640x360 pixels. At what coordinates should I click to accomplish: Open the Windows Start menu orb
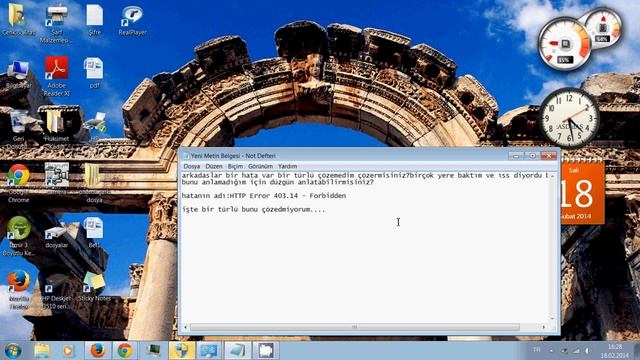[x=13, y=351]
